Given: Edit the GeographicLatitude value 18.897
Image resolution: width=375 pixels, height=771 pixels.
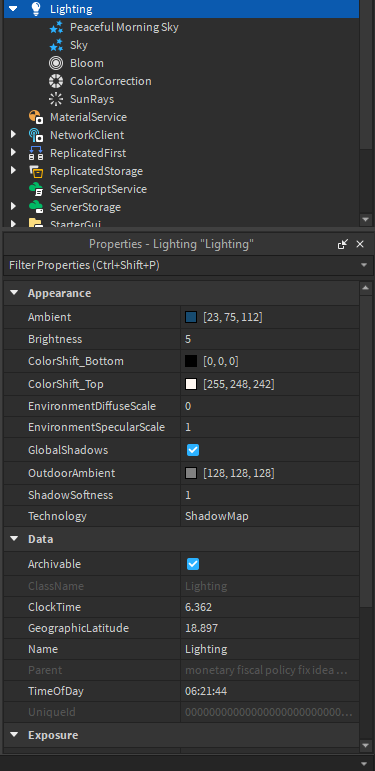Looking at the screenshot, I should [269, 628].
